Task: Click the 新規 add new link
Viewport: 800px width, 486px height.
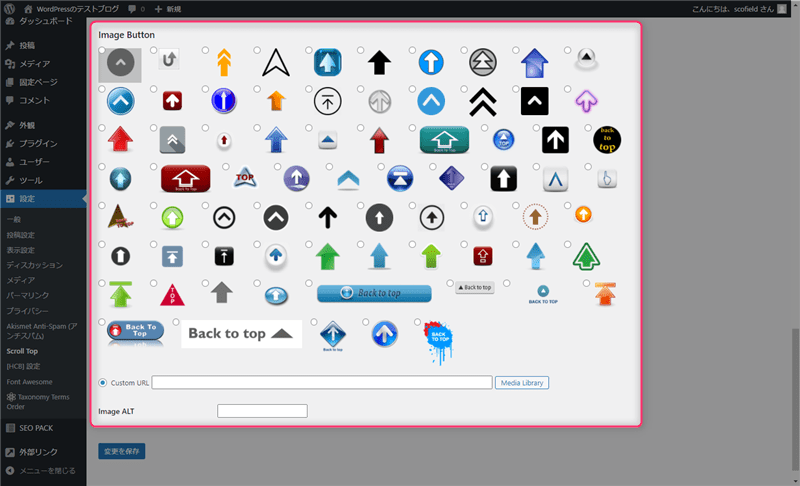Action: (x=168, y=9)
